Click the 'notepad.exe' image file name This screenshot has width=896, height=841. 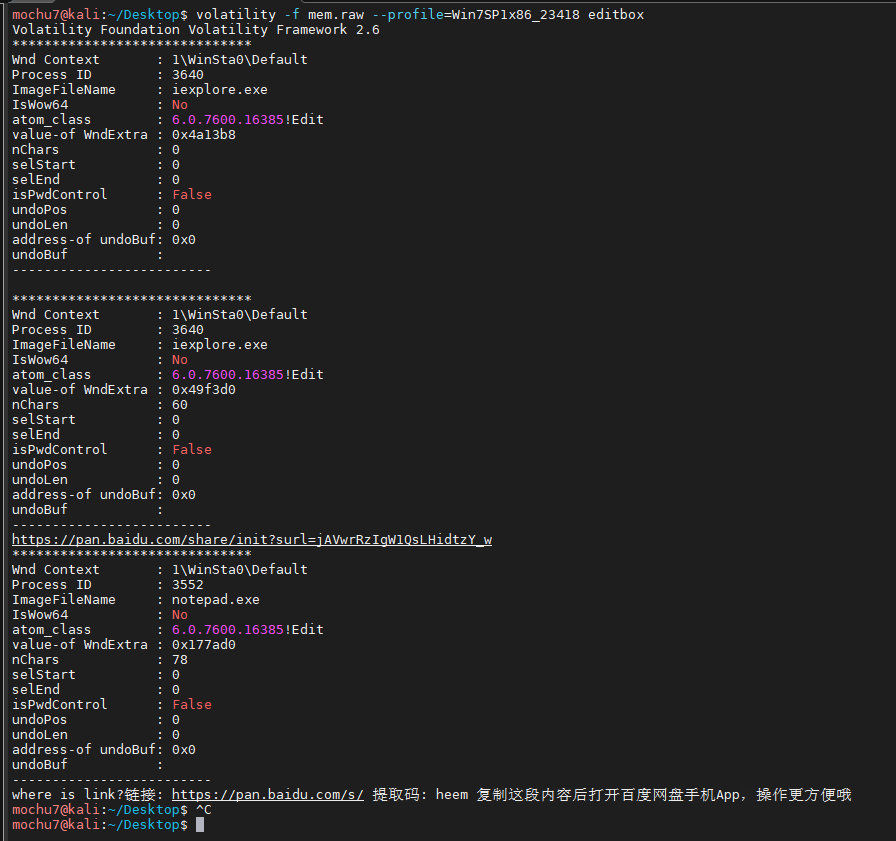point(215,599)
